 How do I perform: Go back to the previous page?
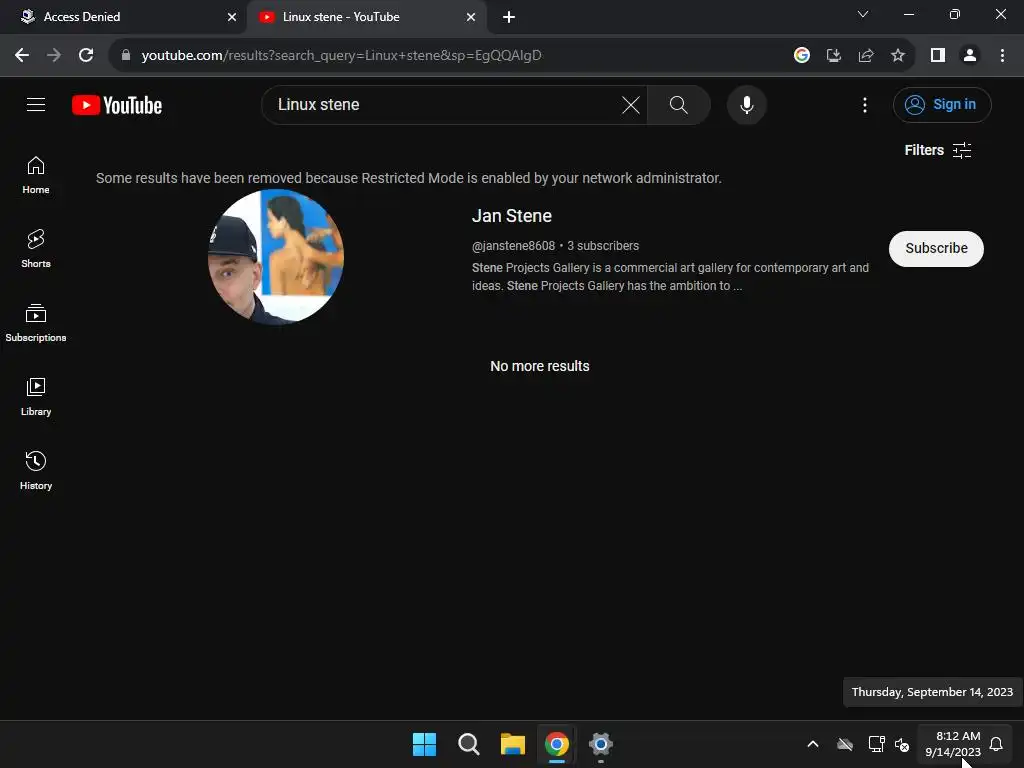coord(22,55)
